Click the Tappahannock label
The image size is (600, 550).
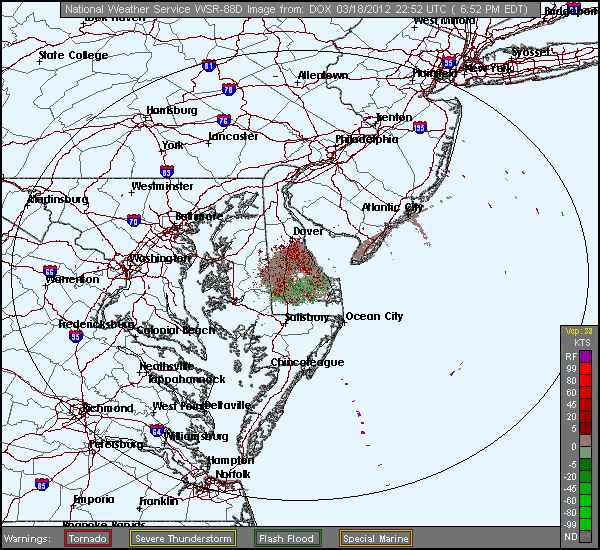click(x=187, y=379)
